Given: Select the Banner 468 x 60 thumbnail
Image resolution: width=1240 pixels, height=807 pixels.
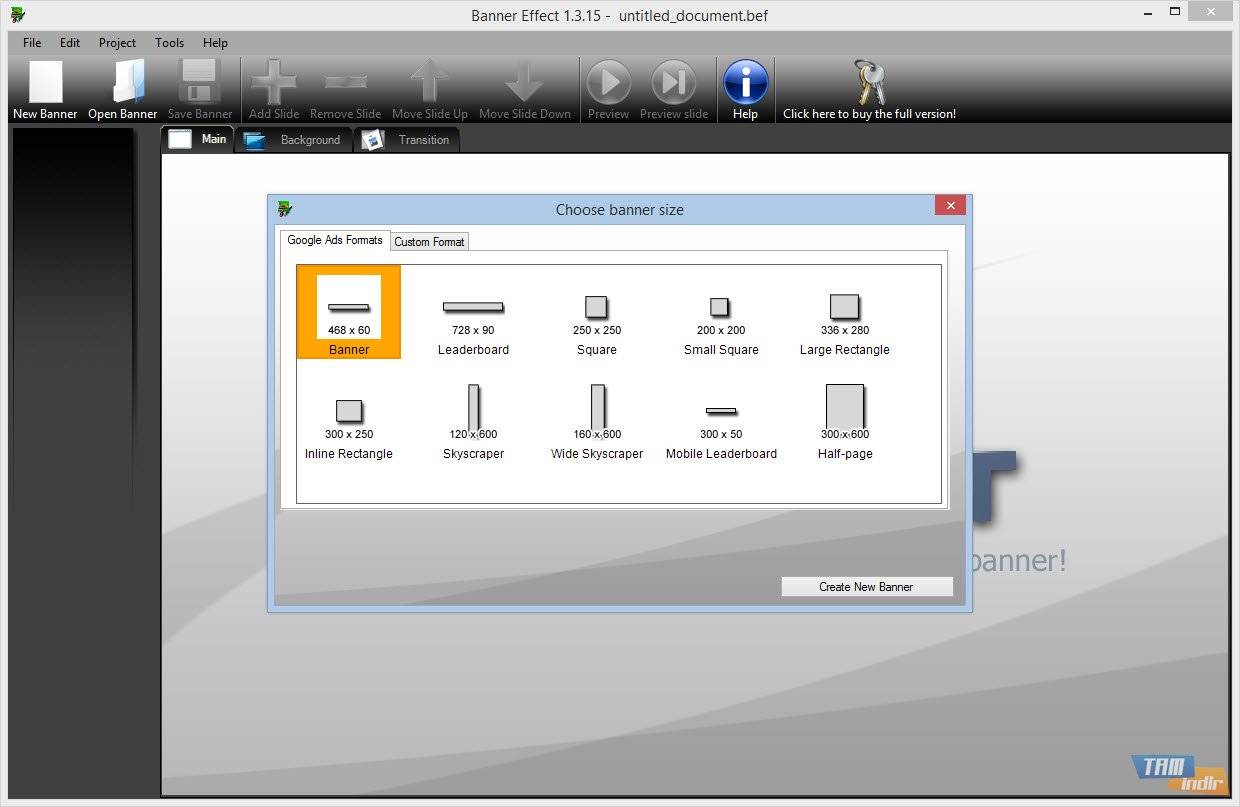Looking at the screenshot, I should pyautogui.click(x=349, y=308).
